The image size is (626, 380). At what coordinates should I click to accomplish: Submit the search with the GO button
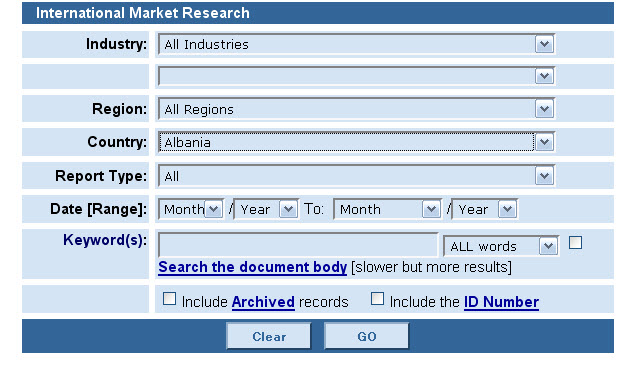pos(366,336)
